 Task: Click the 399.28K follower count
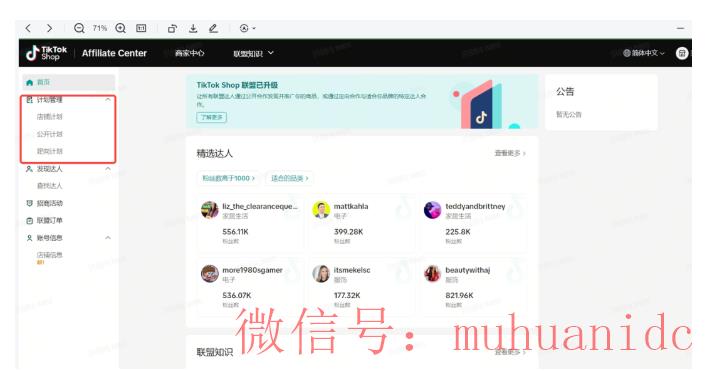coord(348,232)
